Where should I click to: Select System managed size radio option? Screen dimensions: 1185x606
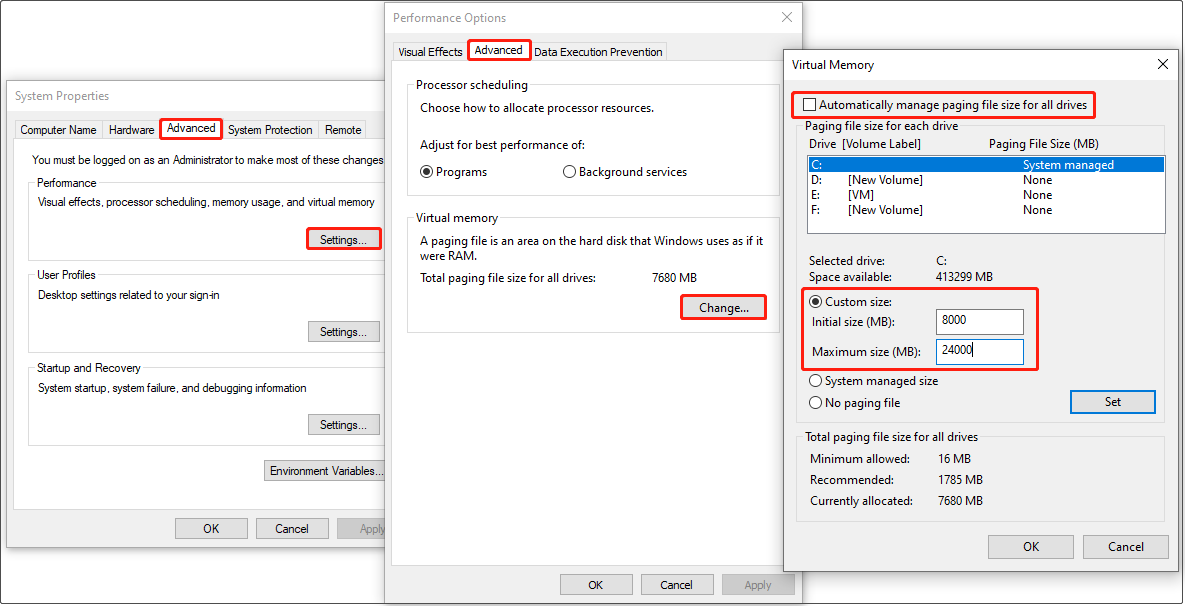[x=815, y=381]
